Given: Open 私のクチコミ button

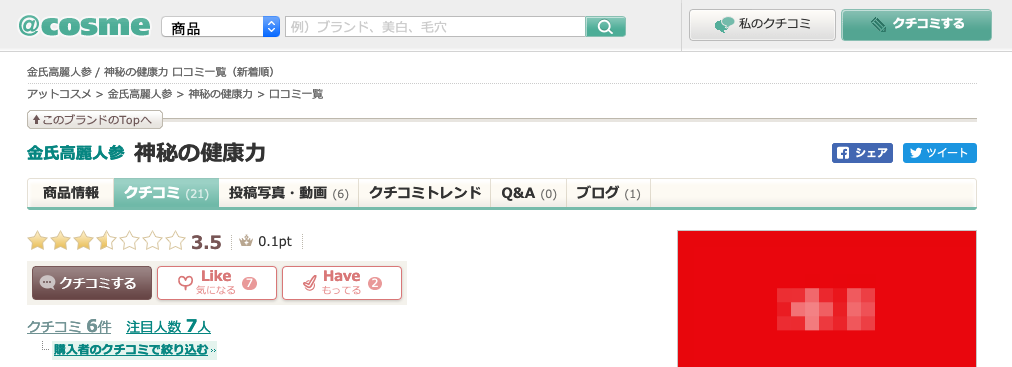Looking at the screenshot, I should [762, 25].
